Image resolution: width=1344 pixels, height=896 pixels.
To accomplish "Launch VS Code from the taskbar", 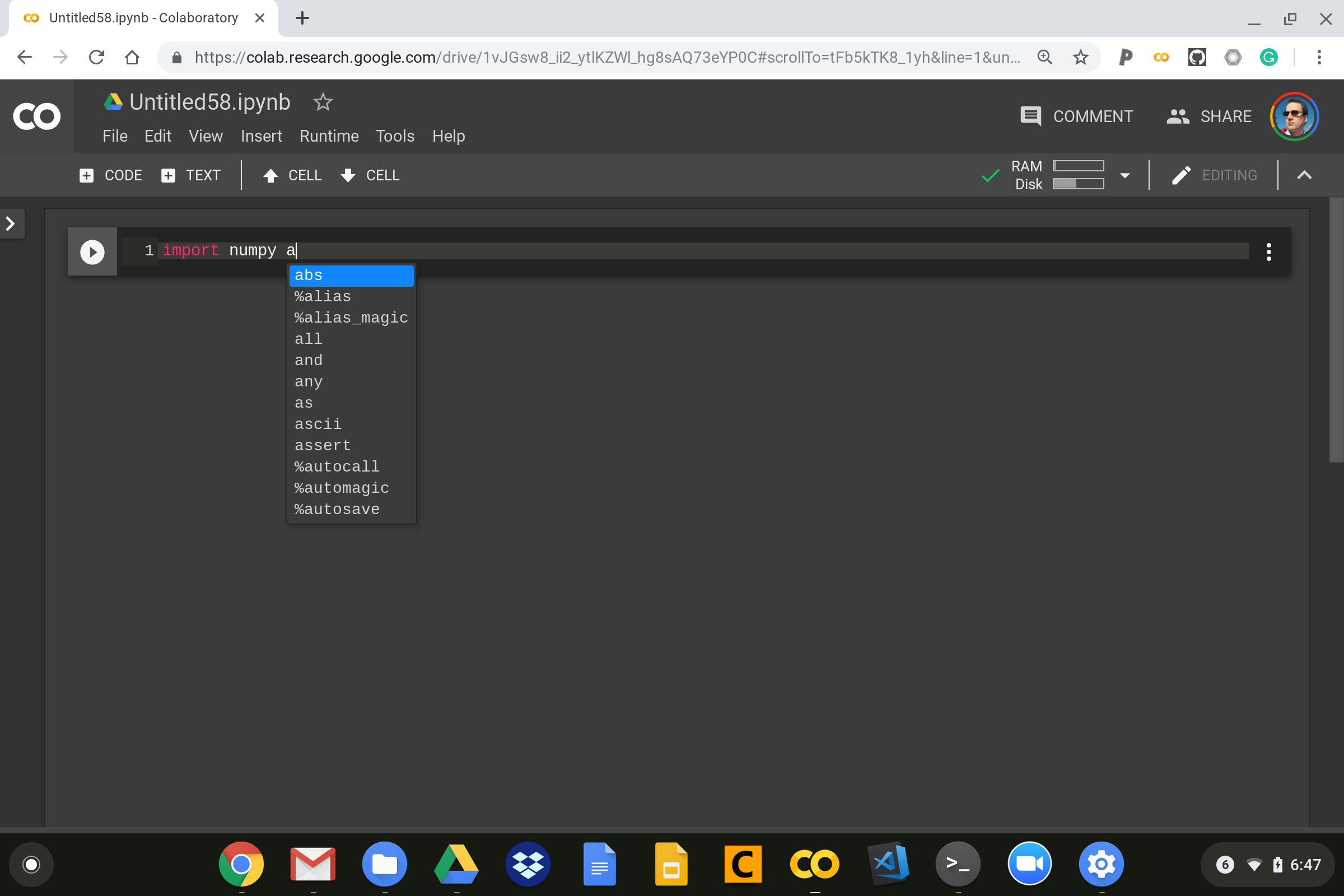I will pyautogui.click(x=887, y=864).
